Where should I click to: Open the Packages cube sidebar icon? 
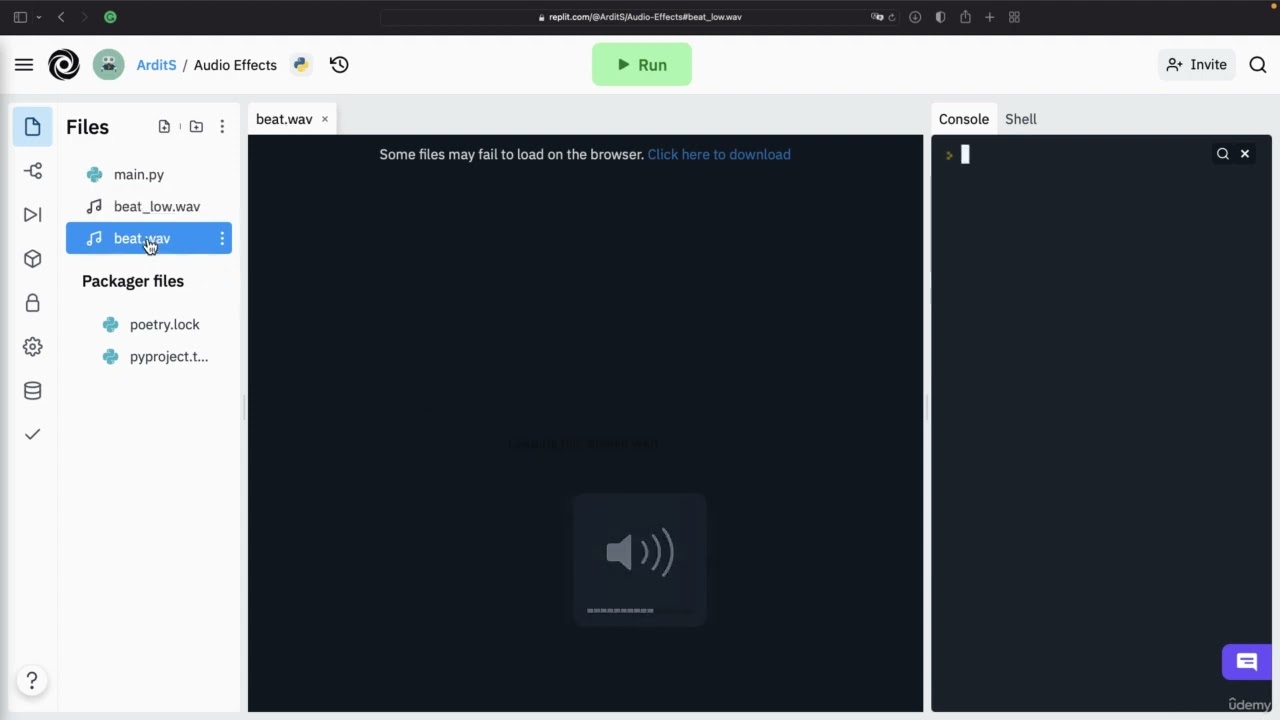(x=33, y=259)
